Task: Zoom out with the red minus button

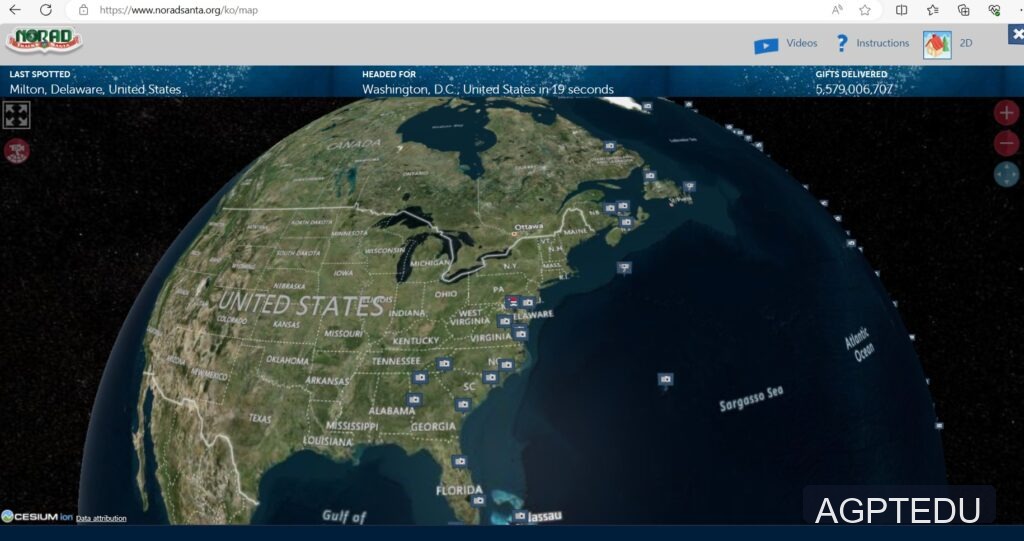Action: pos(1006,143)
